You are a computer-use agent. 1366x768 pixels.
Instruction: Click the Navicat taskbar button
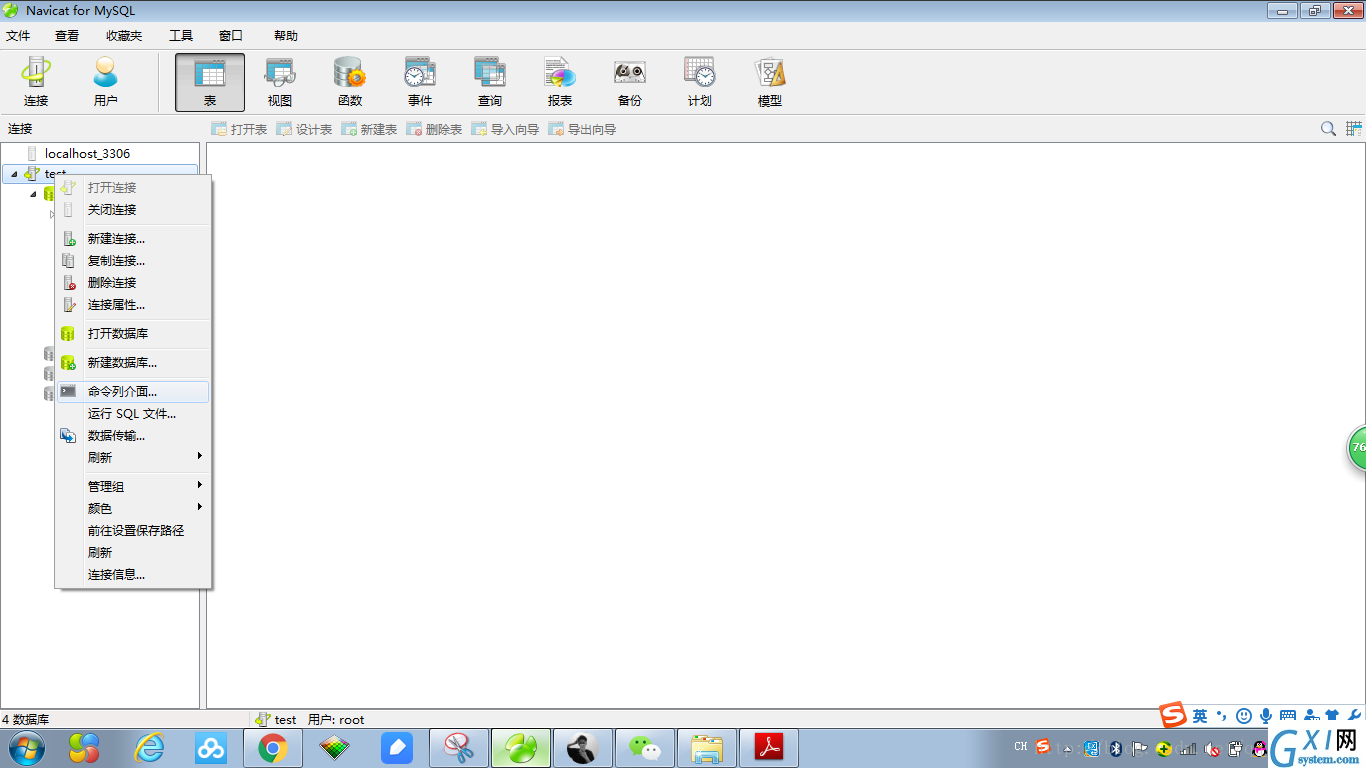point(521,748)
